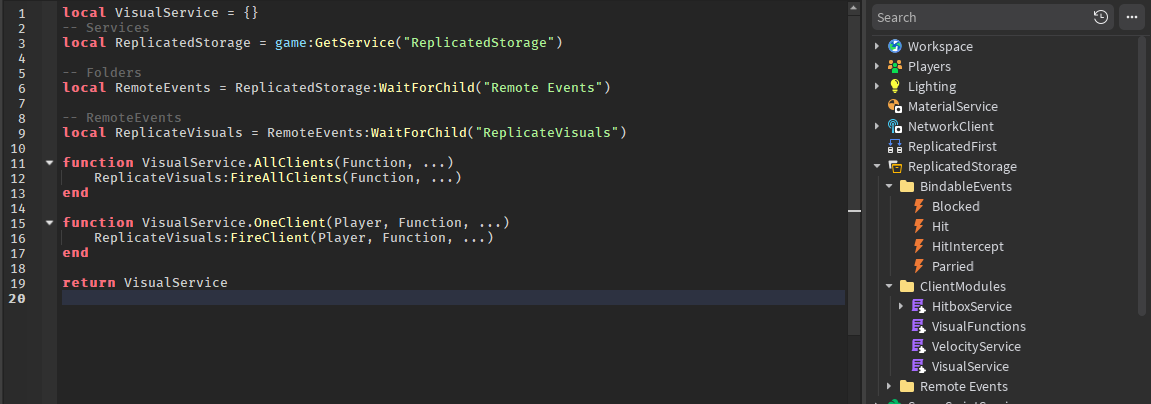Click the Players service icon
The height and width of the screenshot is (404, 1151).
coord(894,66)
